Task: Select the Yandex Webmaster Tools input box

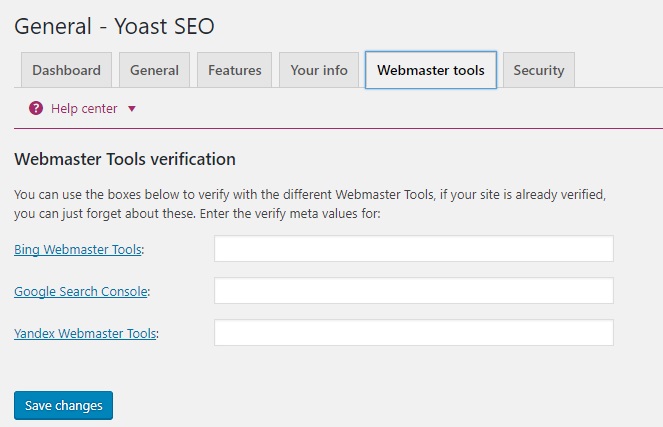Action: [x=413, y=333]
